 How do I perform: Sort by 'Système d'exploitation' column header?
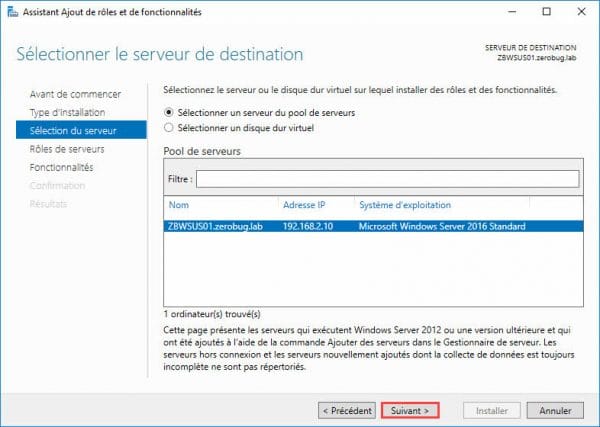pos(405,205)
